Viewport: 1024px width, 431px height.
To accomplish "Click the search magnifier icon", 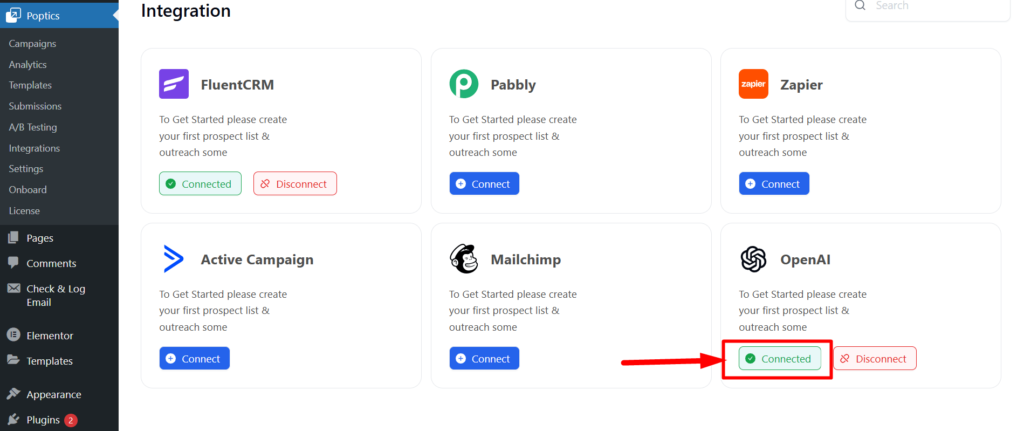I will tap(860, 5).
